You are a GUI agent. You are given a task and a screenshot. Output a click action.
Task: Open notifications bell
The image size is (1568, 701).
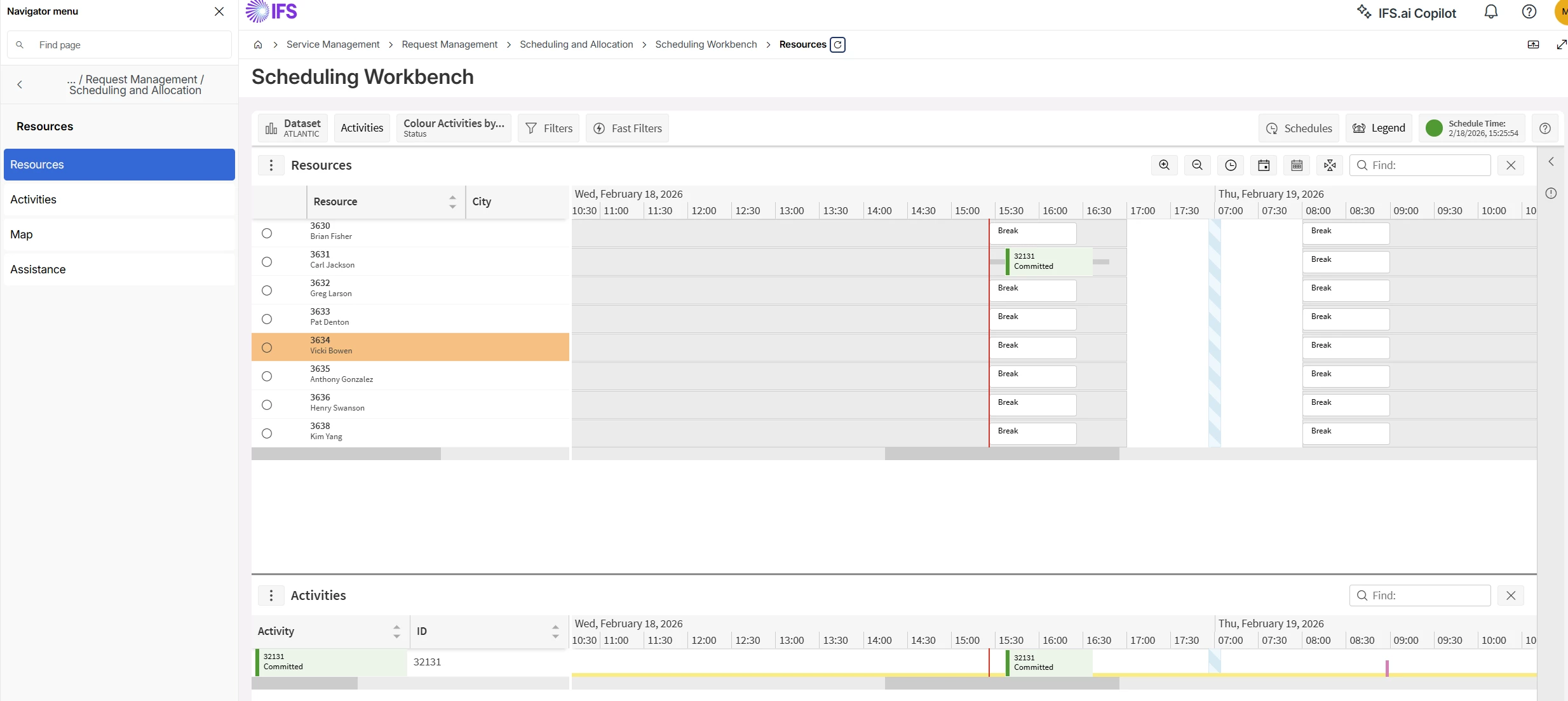tap(1491, 12)
